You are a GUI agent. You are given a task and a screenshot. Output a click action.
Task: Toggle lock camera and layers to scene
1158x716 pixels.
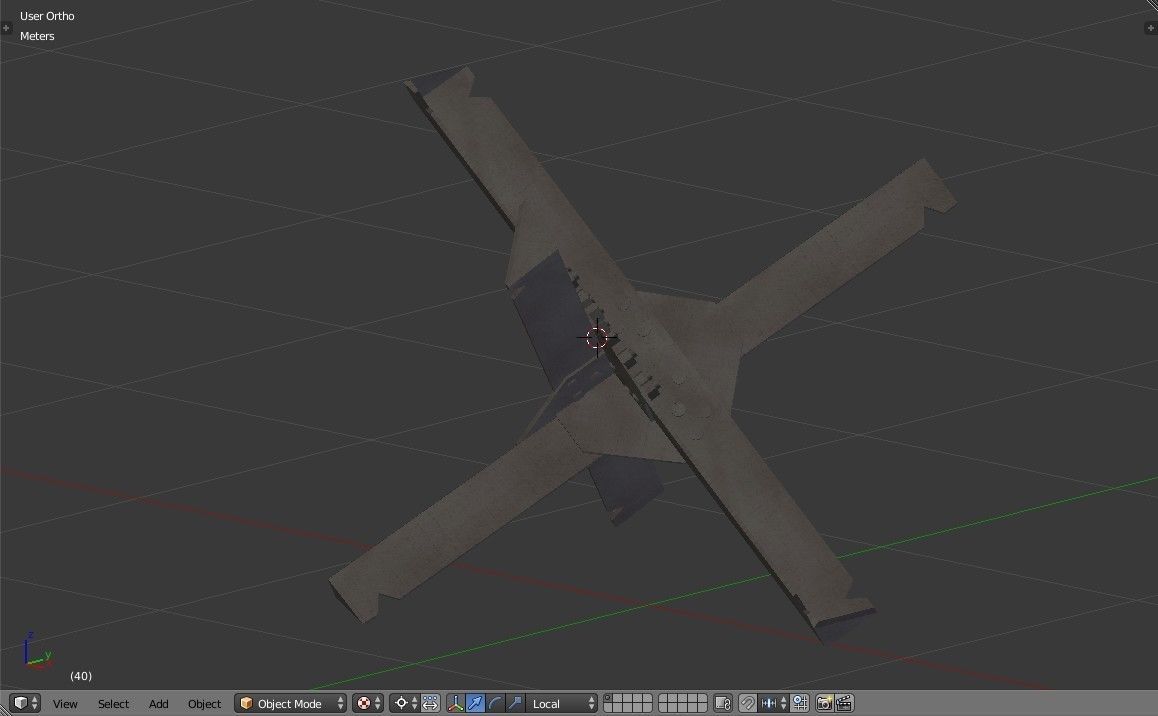(724, 704)
